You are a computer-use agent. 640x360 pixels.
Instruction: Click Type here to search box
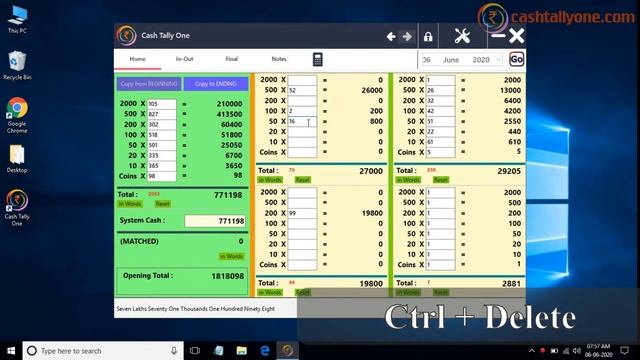[103, 351]
